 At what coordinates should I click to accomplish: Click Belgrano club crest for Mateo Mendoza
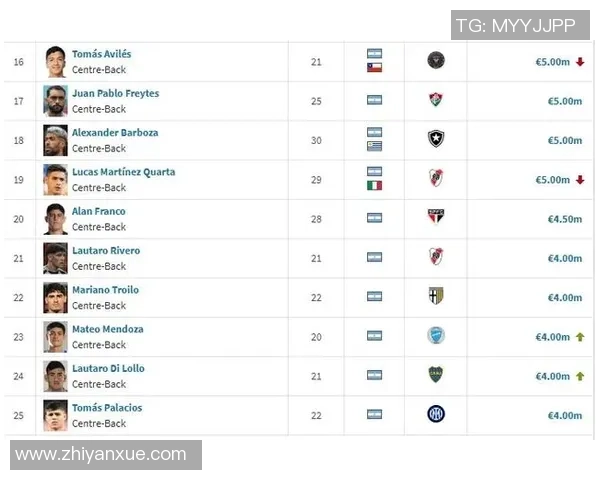pyautogui.click(x=435, y=336)
